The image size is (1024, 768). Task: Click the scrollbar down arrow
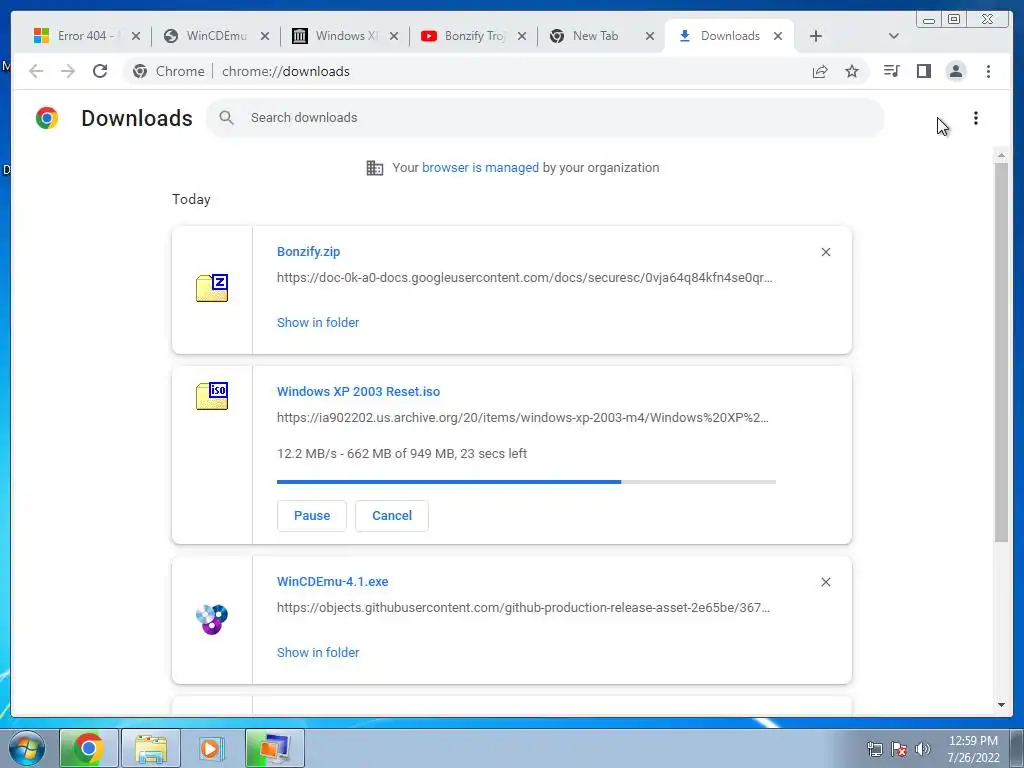[1001, 705]
